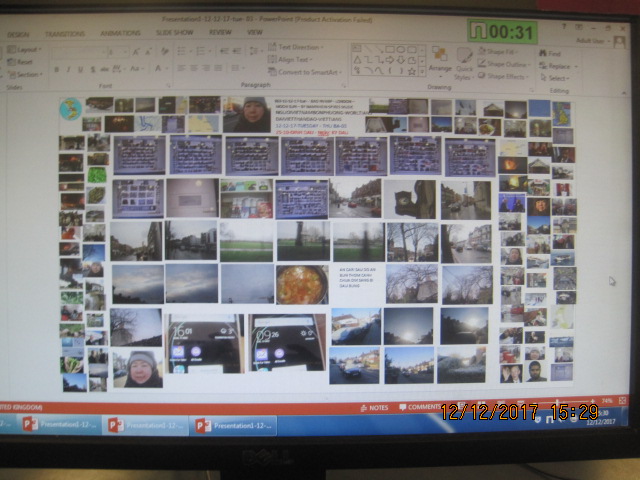Image resolution: width=640 pixels, height=480 pixels.
Task: Select the Triangle shape in gallery
Action: click(357, 60)
